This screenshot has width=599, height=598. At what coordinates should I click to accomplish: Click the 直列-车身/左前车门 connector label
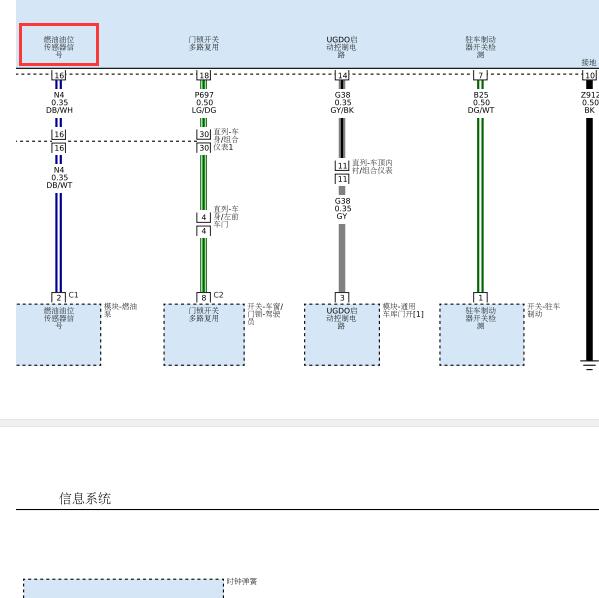click(226, 217)
